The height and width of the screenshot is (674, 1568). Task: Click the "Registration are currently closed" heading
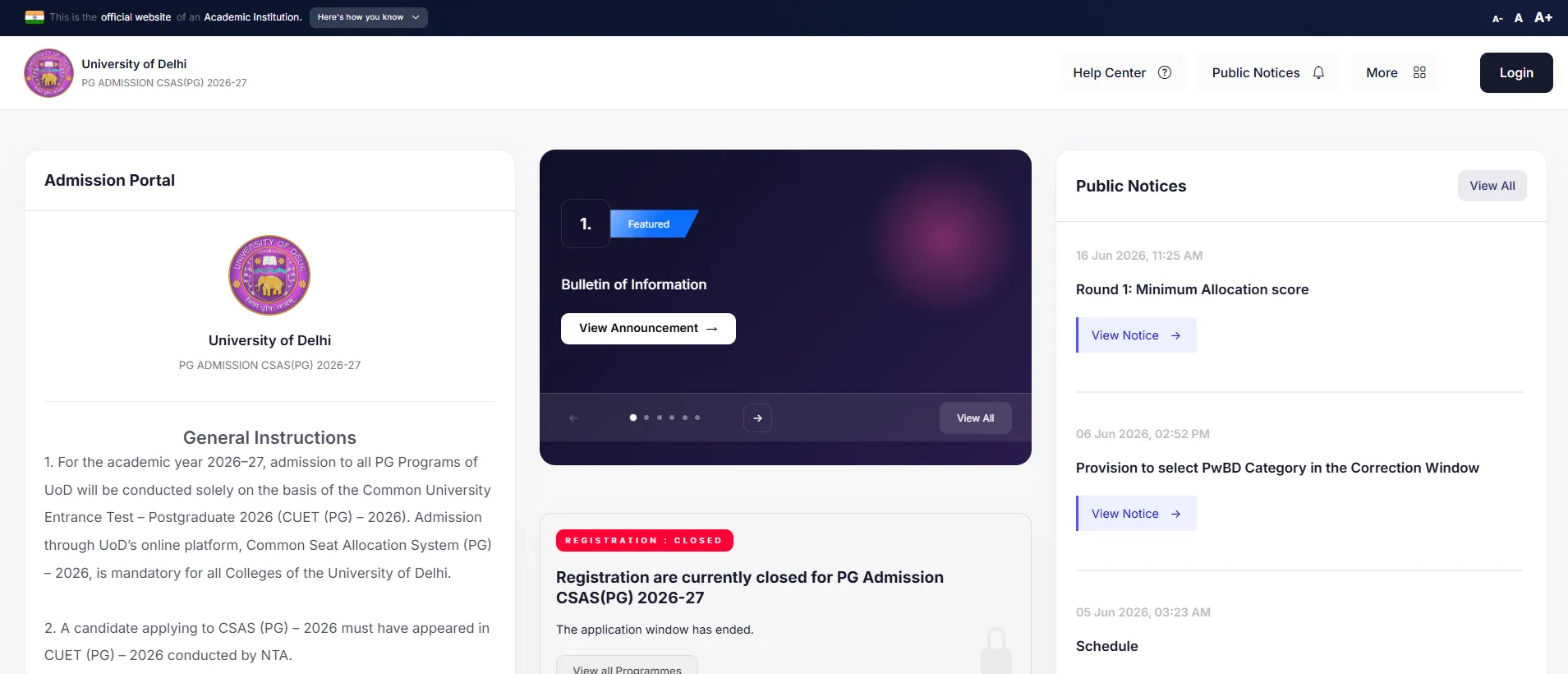click(x=750, y=588)
